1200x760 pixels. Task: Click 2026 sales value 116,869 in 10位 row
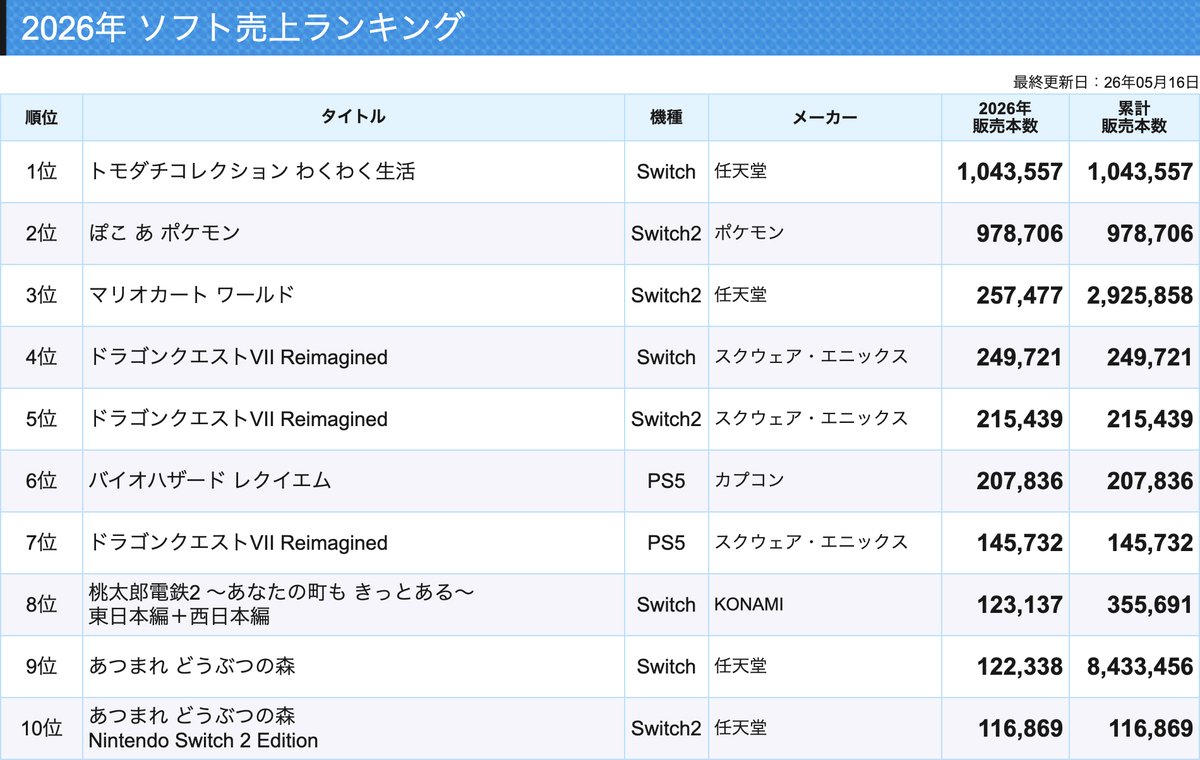[x=1020, y=729]
